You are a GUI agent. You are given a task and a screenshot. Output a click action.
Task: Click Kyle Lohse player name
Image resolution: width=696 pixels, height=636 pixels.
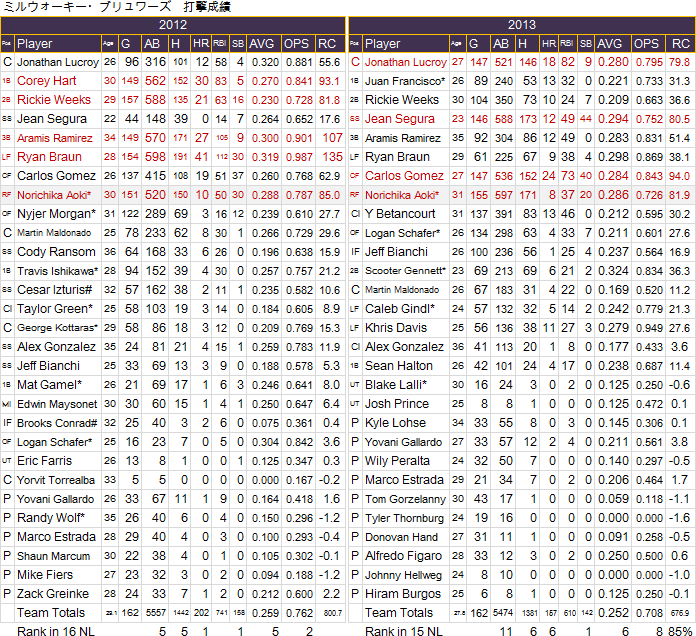[395, 423]
